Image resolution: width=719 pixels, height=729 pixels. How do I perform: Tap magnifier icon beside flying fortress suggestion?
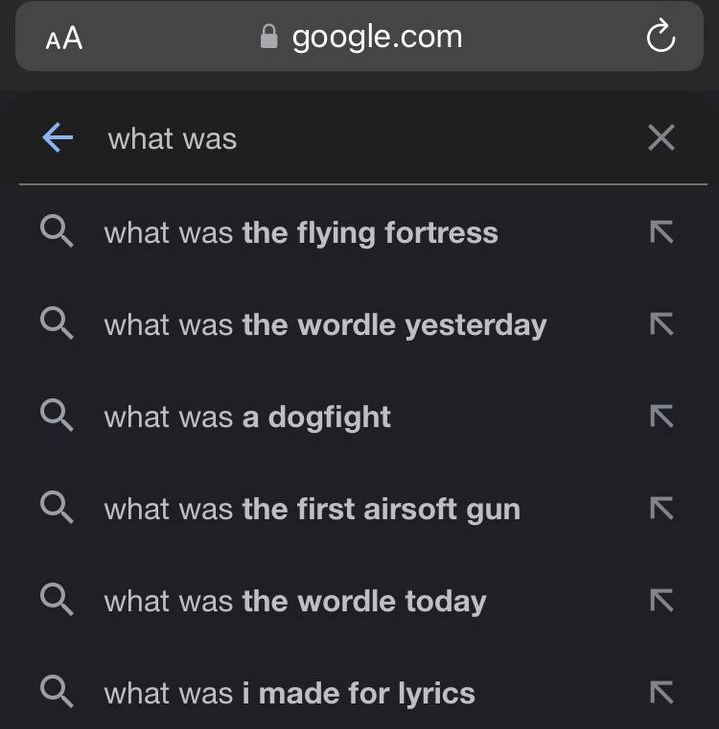(x=57, y=231)
